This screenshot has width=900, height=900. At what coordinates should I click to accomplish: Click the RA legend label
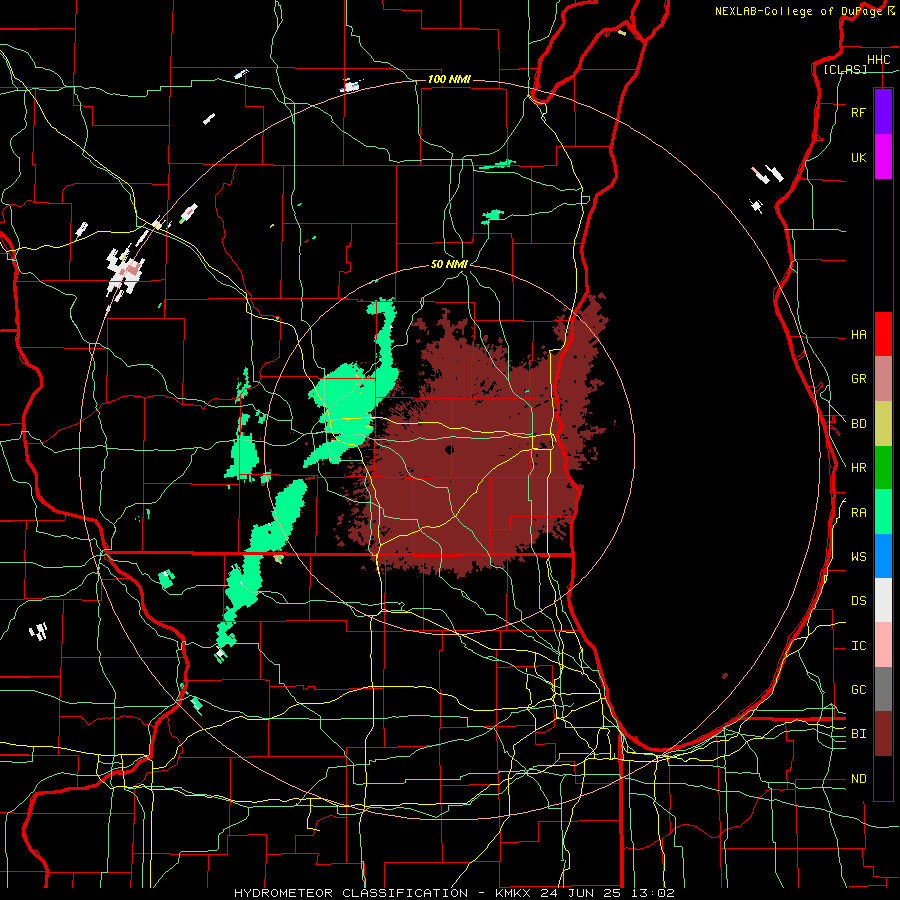pyautogui.click(x=858, y=513)
